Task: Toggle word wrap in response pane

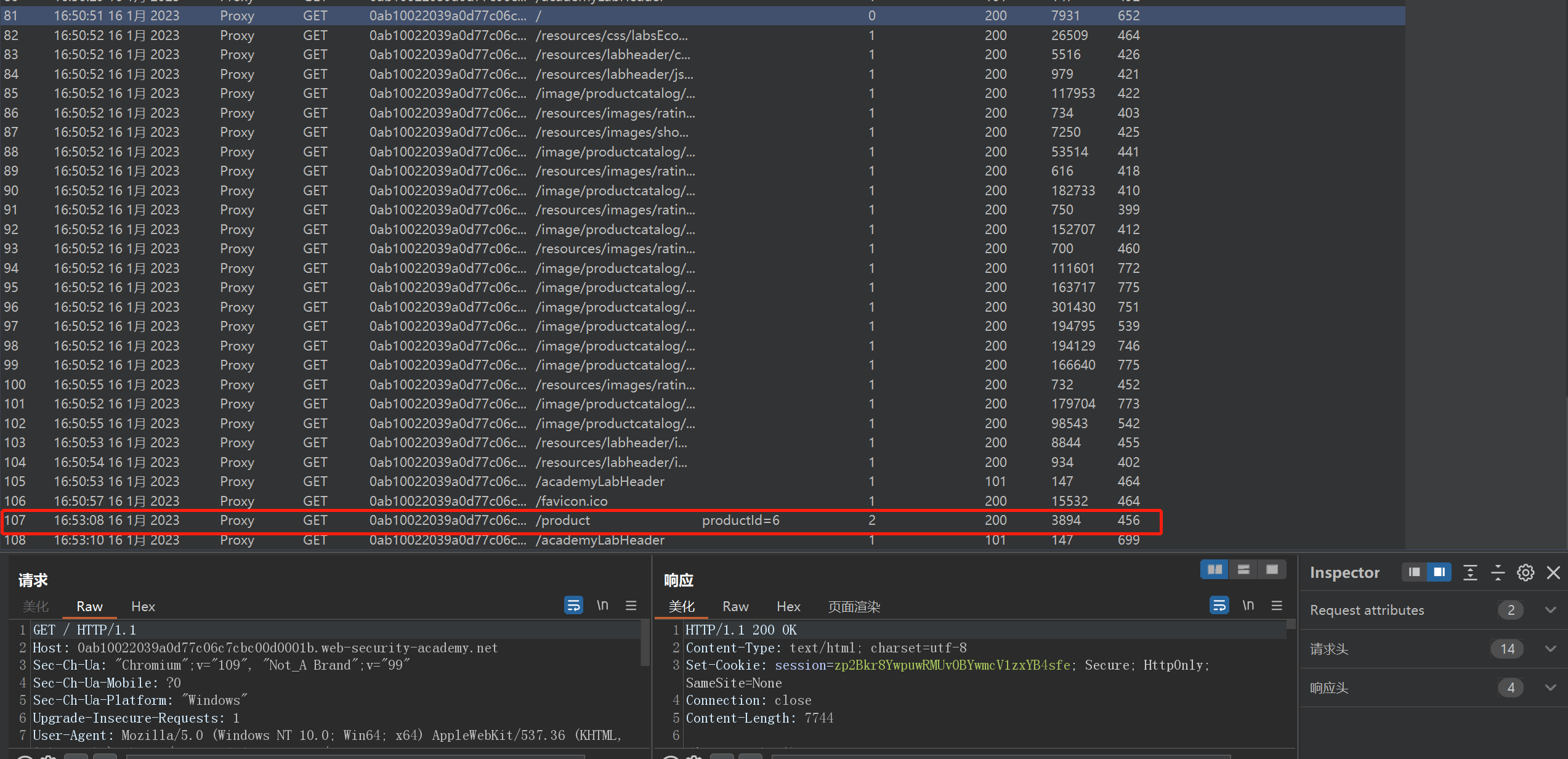Action: pos(1219,606)
